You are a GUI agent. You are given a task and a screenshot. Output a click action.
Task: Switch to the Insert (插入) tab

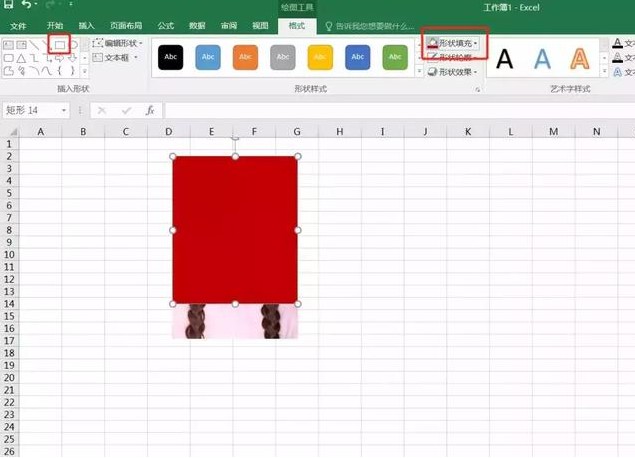(87, 25)
